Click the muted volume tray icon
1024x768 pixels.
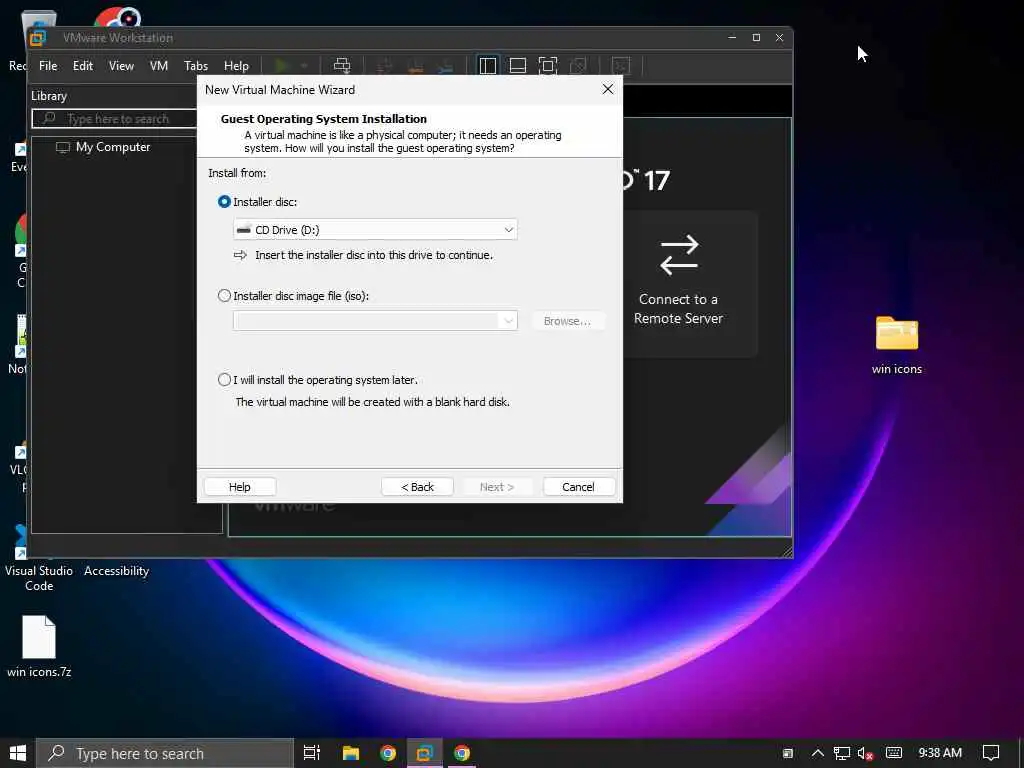pos(865,753)
